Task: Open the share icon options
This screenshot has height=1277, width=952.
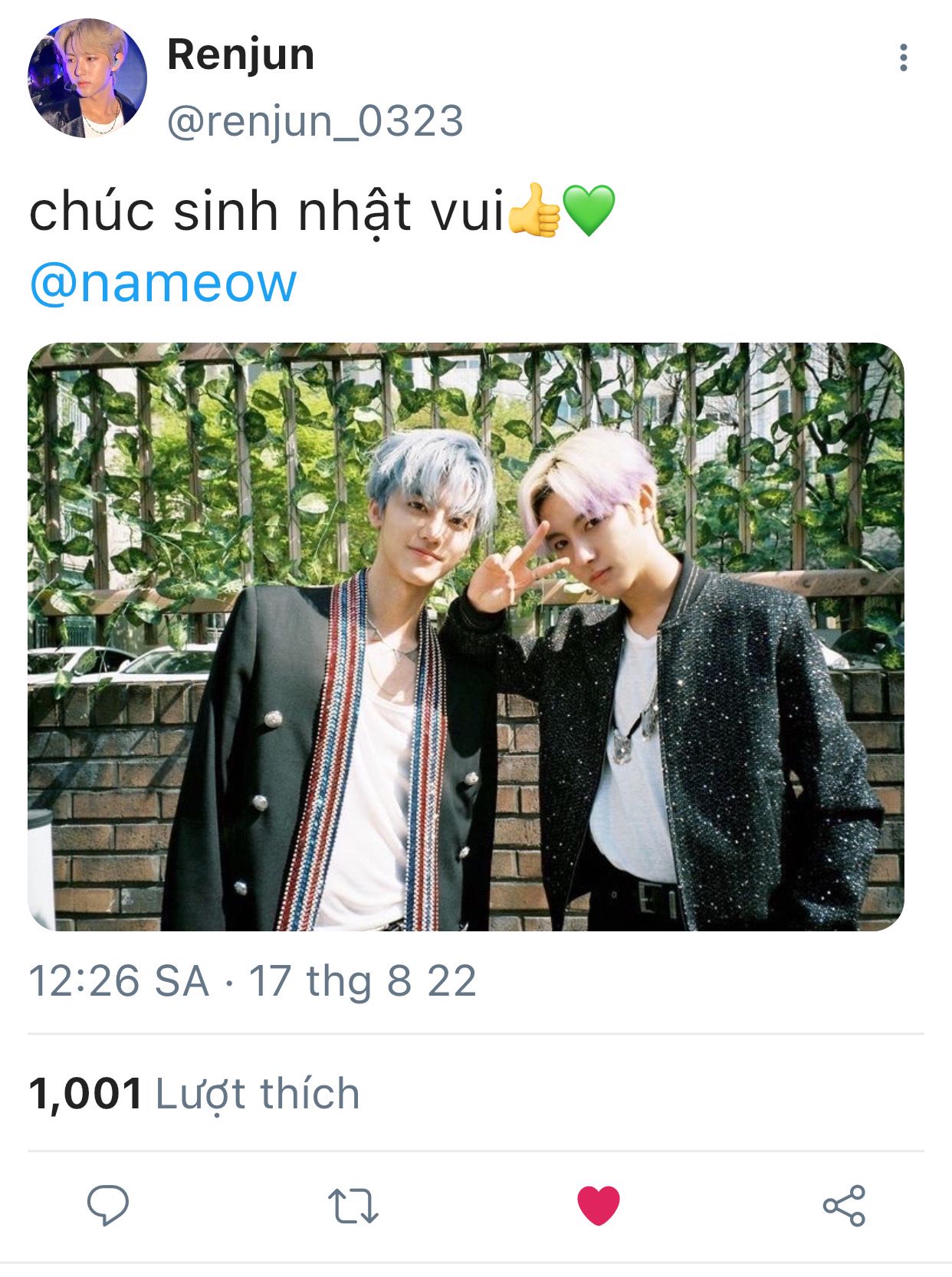Action: [844, 1205]
